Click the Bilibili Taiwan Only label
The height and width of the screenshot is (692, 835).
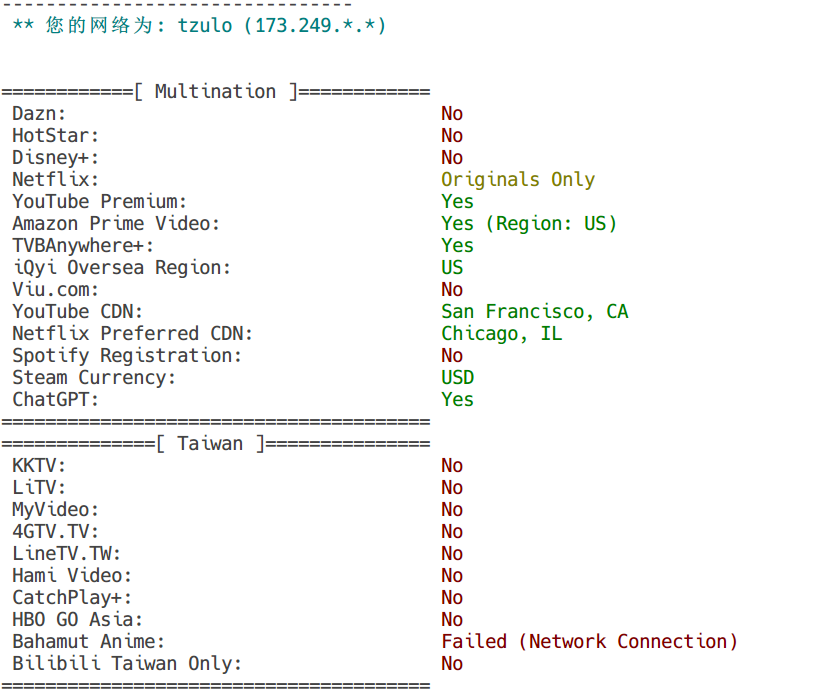(127, 664)
